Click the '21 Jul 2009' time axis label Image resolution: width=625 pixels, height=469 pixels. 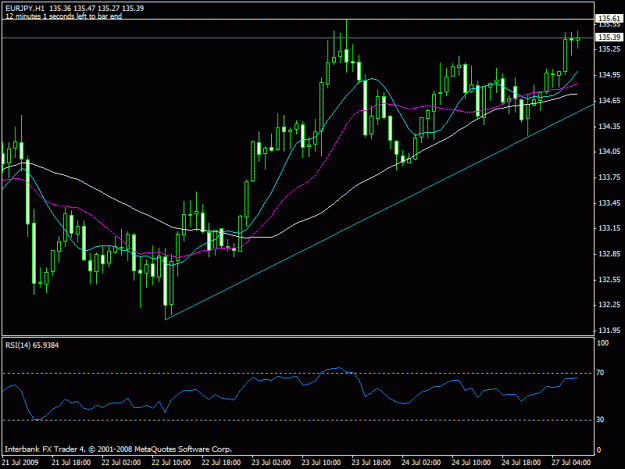click(x=20, y=462)
